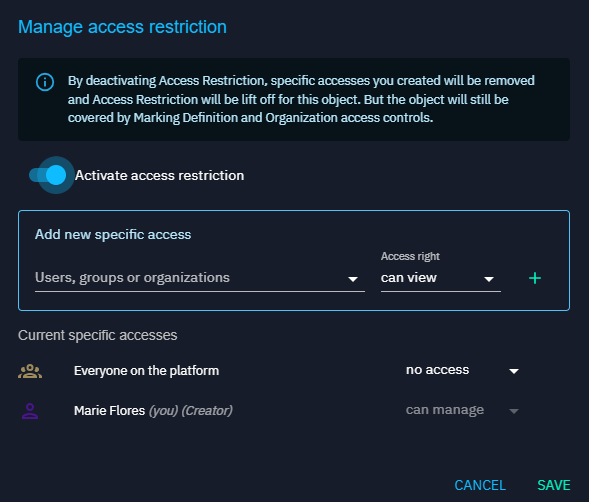Click the Add new specific access heading
Image resolution: width=589 pixels, height=502 pixels.
[113, 234]
